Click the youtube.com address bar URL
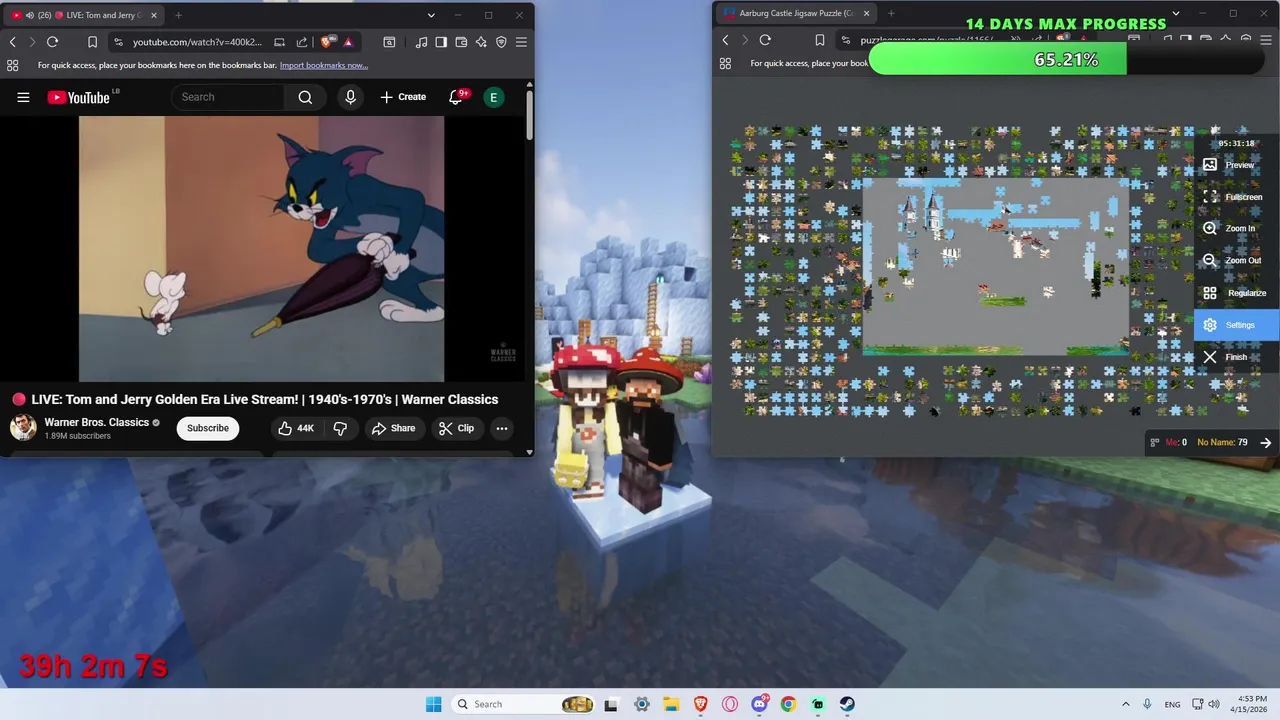1280x720 pixels. pos(197,42)
